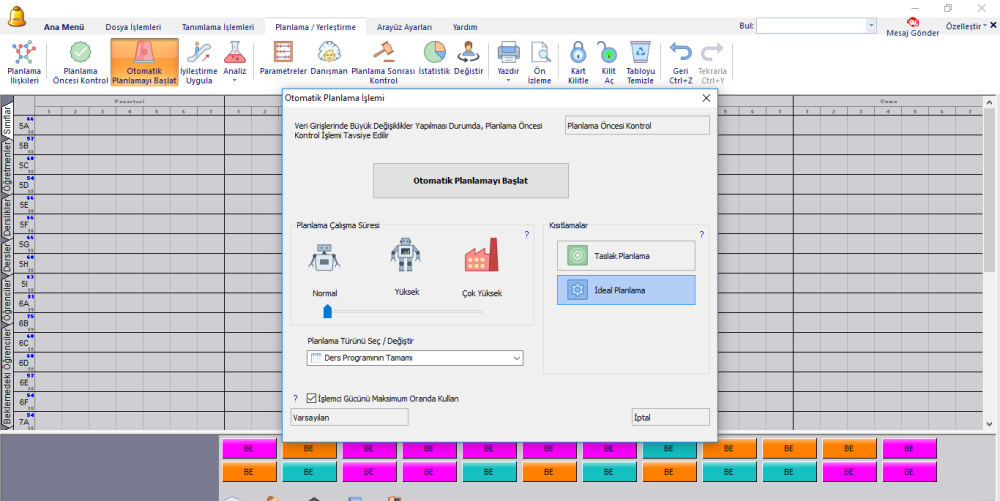Viewport: 1000px width, 501px height.
Task: Select Taslak Planlama option
Action: pyautogui.click(x=626, y=256)
